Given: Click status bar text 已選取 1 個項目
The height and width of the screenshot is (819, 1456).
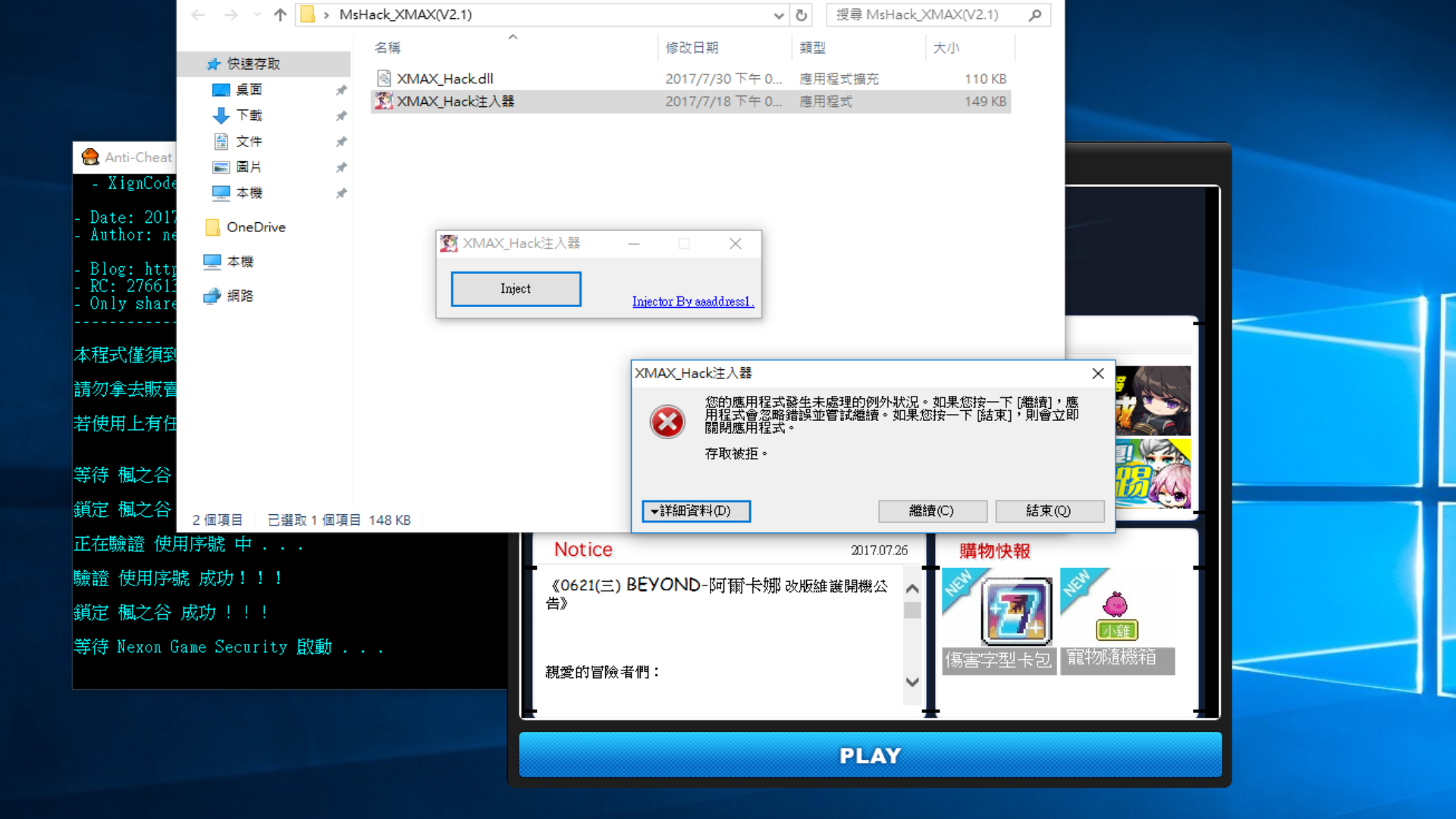Looking at the screenshot, I should tap(314, 520).
